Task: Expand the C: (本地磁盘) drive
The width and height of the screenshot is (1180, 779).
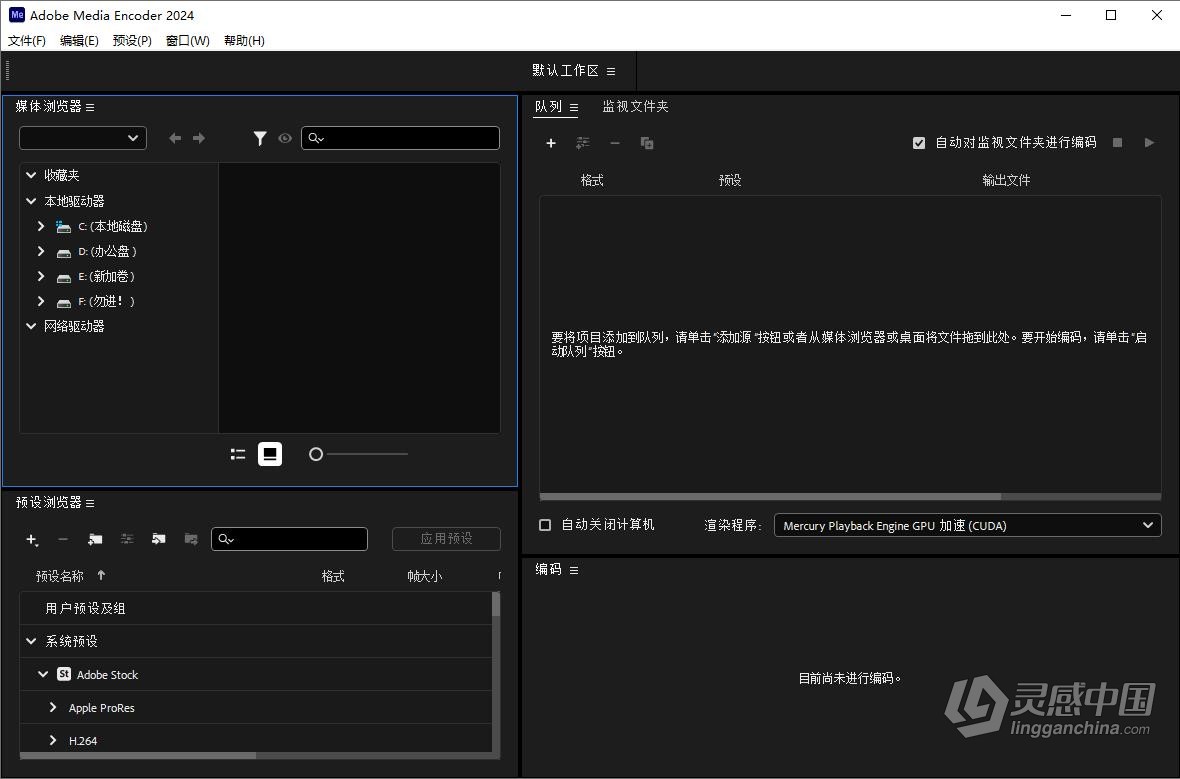Action: pos(41,226)
